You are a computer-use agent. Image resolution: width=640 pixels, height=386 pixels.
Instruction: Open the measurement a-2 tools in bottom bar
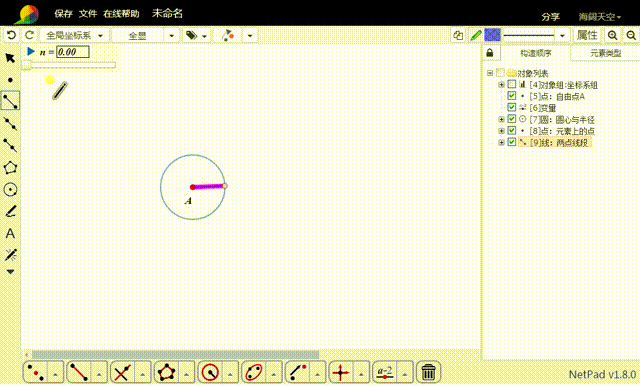(384, 372)
